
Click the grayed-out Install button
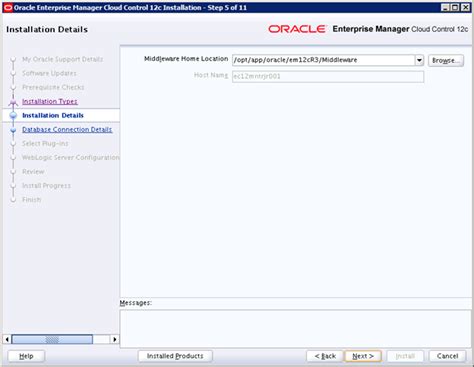pos(405,356)
